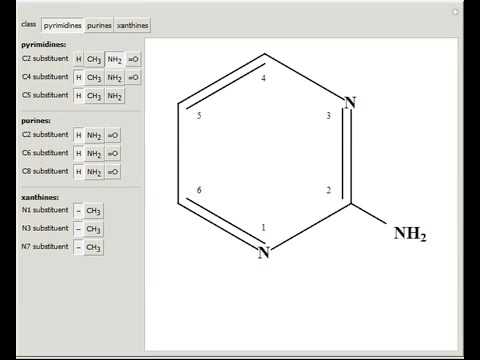Choose no substituent for xanthine N1
480x360 pixels.
point(78,211)
